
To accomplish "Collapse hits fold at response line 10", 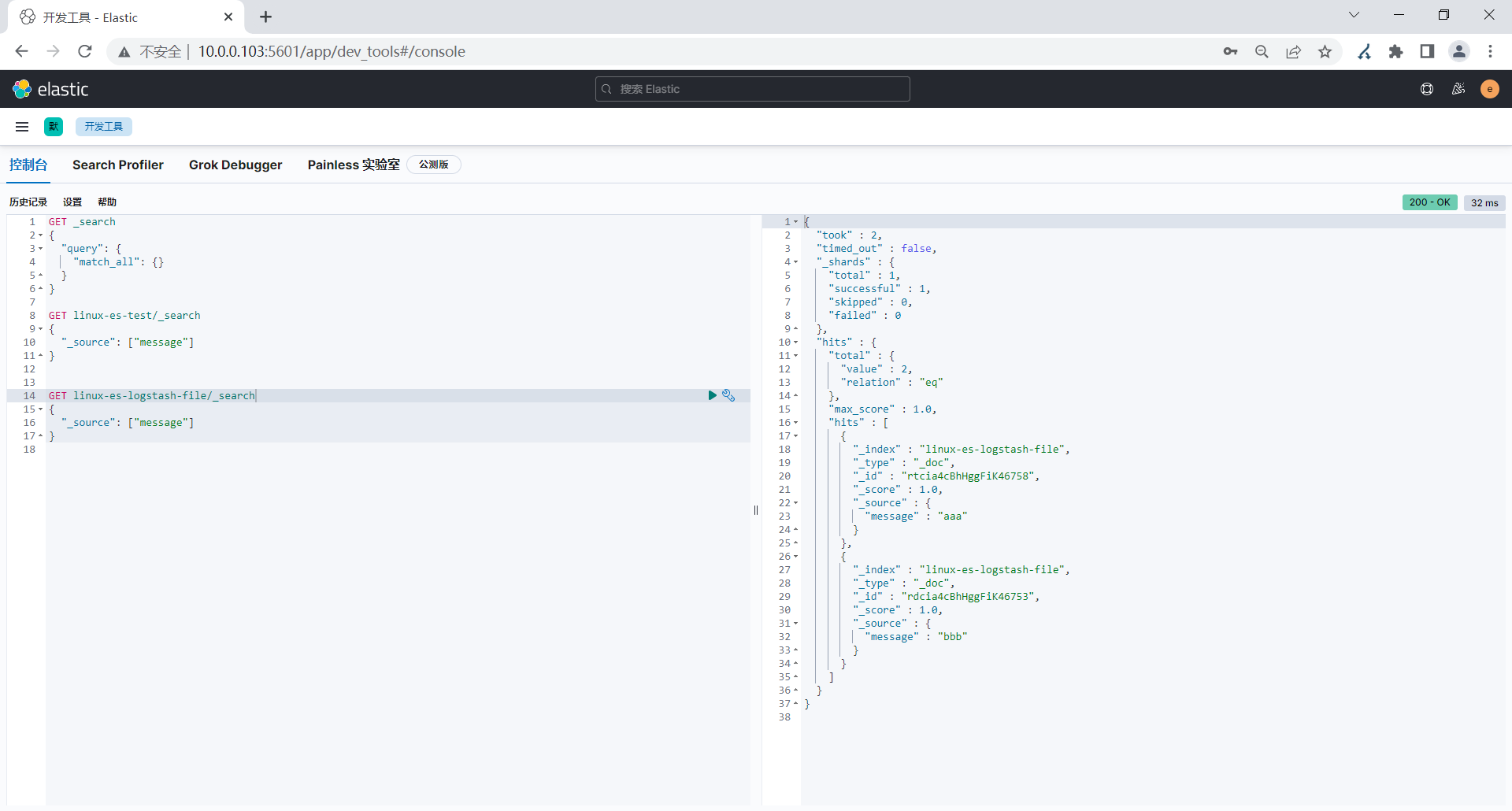I will click(795, 343).
